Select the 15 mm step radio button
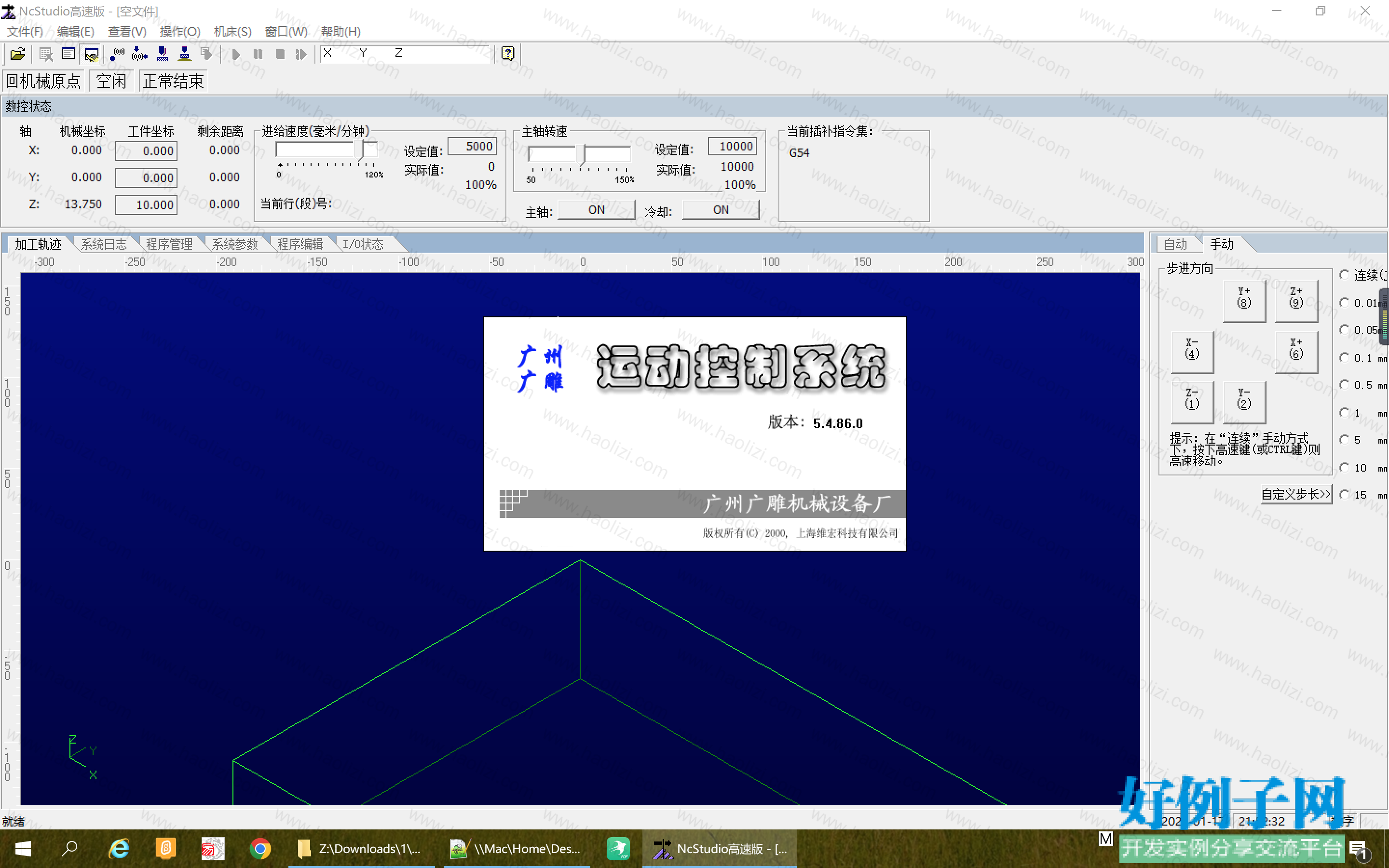 pos(1344,494)
